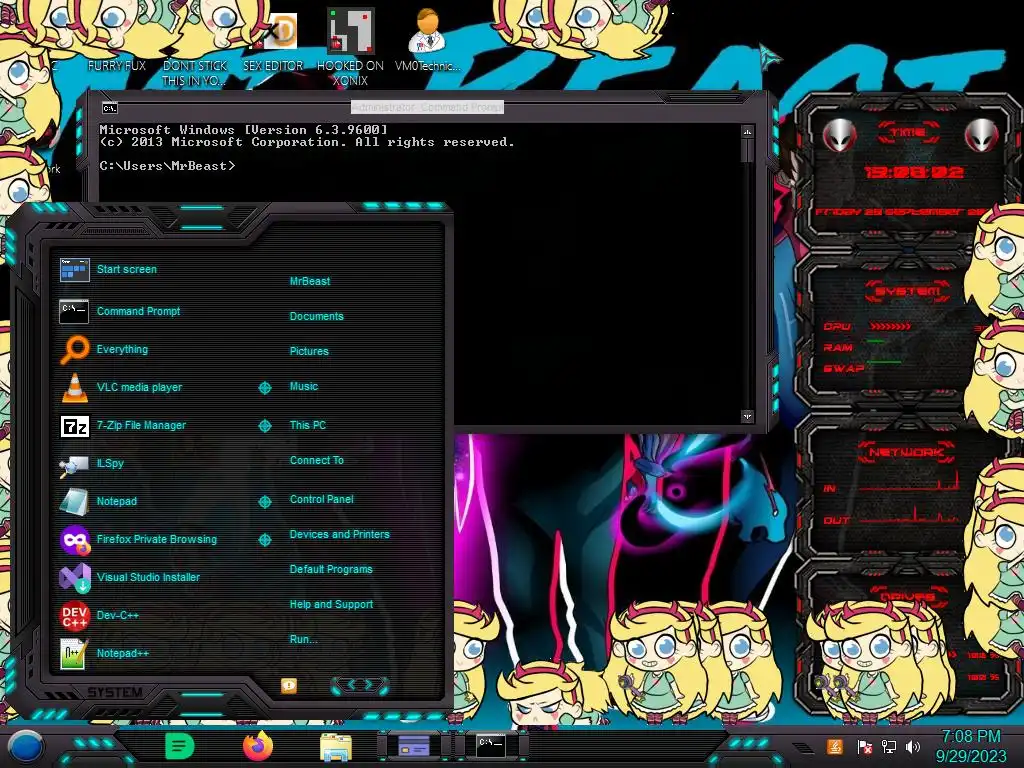Click the Administrator: Command Prompt title bar
This screenshot has width=1024, height=768.
coord(427,107)
